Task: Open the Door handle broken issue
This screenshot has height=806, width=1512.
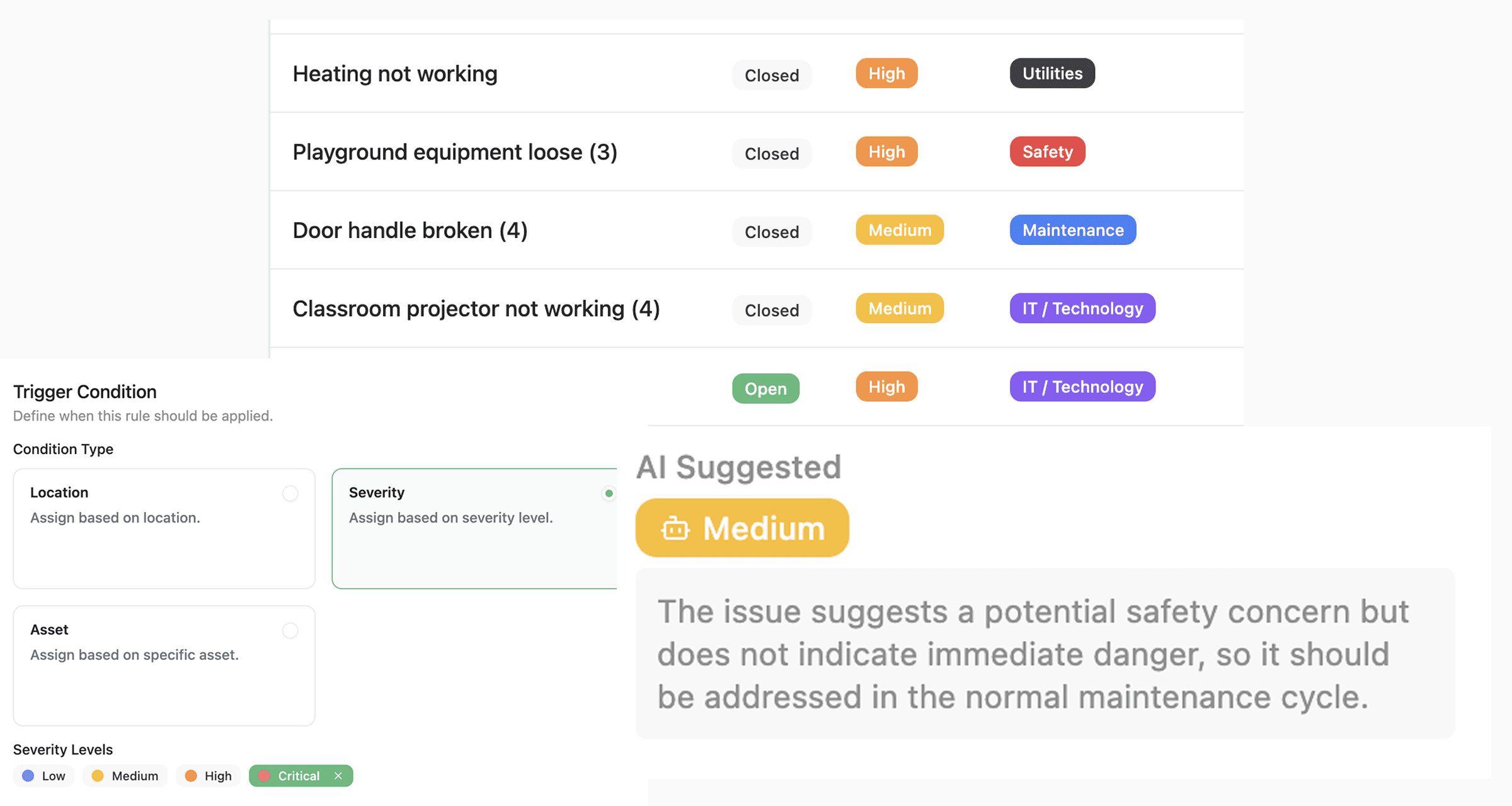Action: [x=410, y=230]
